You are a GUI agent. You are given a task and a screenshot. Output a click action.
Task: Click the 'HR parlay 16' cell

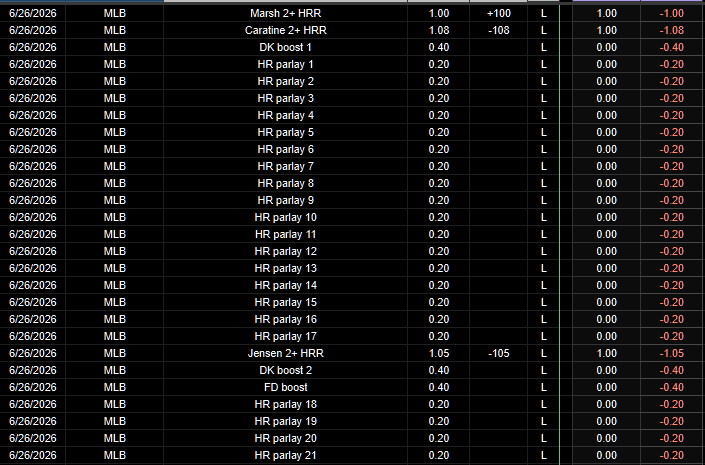point(286,319)
